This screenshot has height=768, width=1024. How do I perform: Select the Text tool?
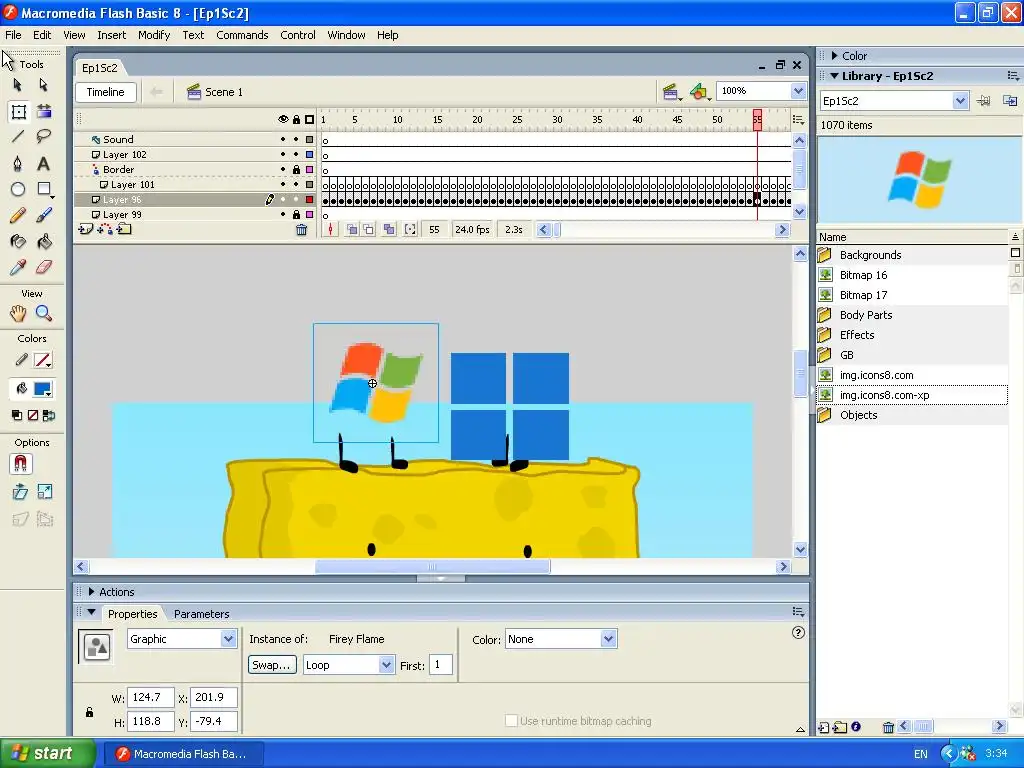click(43, 163)
